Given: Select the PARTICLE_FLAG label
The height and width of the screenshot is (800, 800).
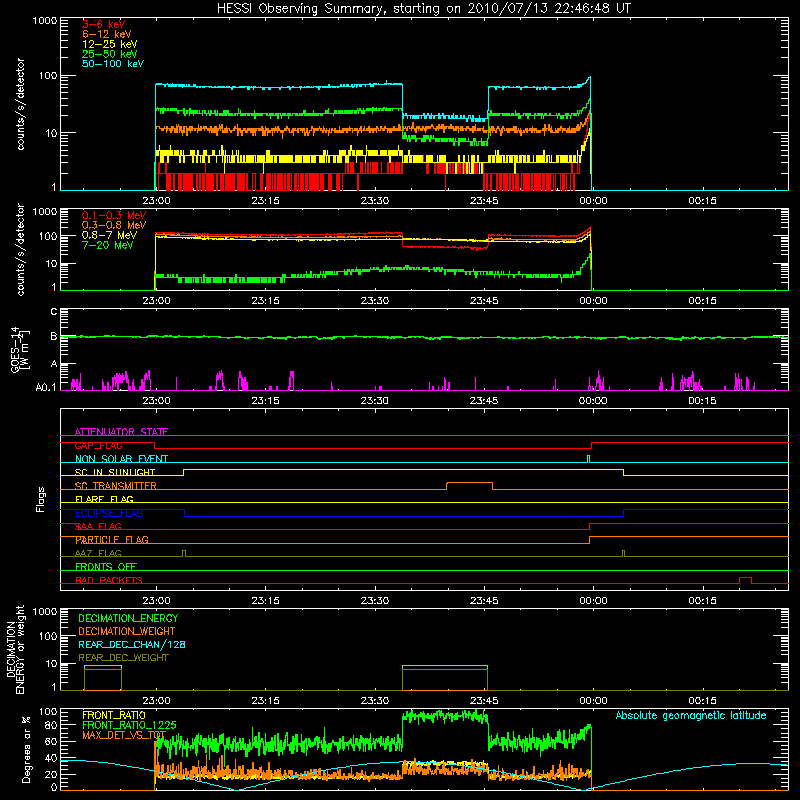Looking at the screenshot, I should click(112, 539).
